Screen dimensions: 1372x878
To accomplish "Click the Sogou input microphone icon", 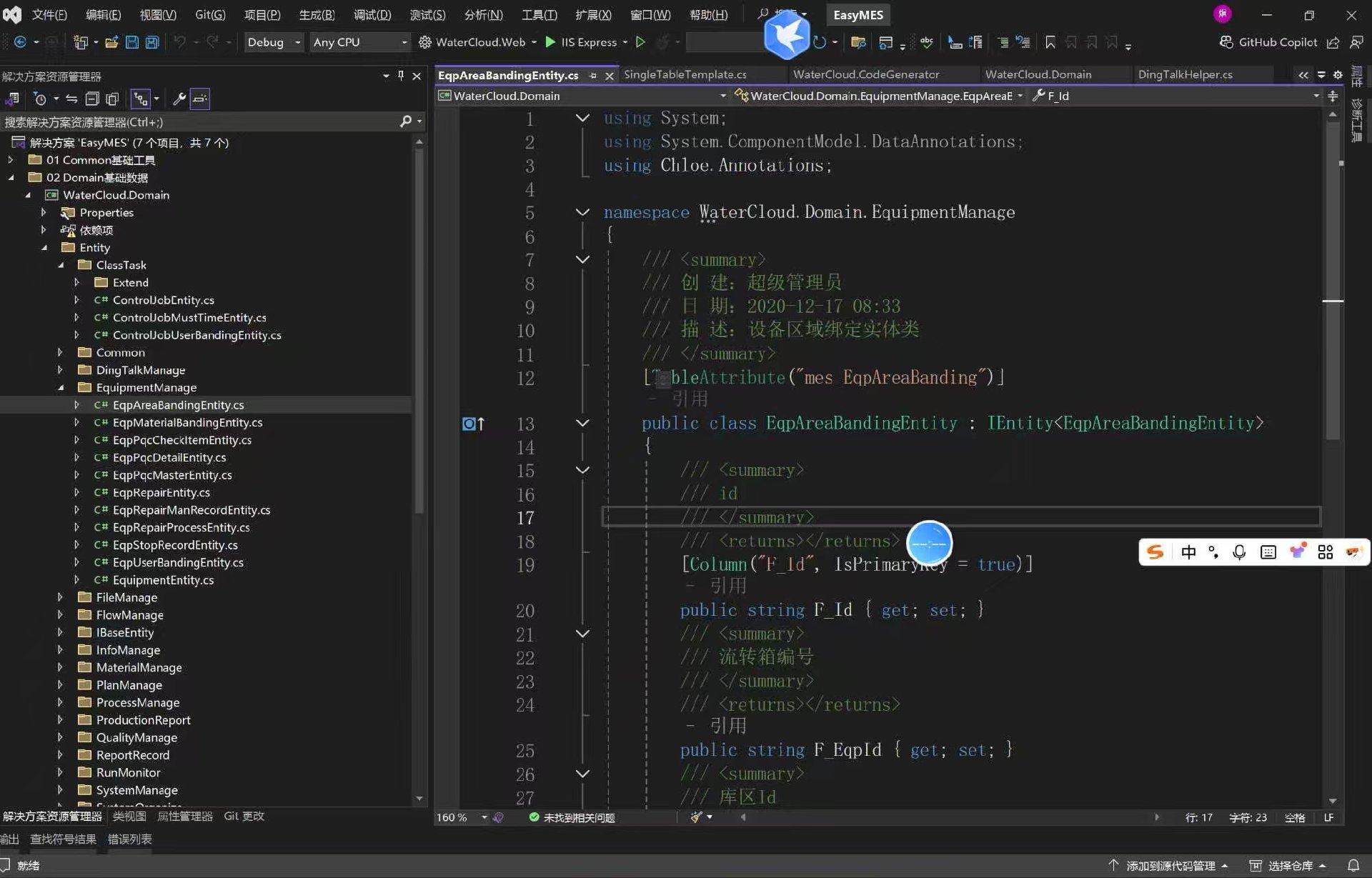I will (1239, 552).
